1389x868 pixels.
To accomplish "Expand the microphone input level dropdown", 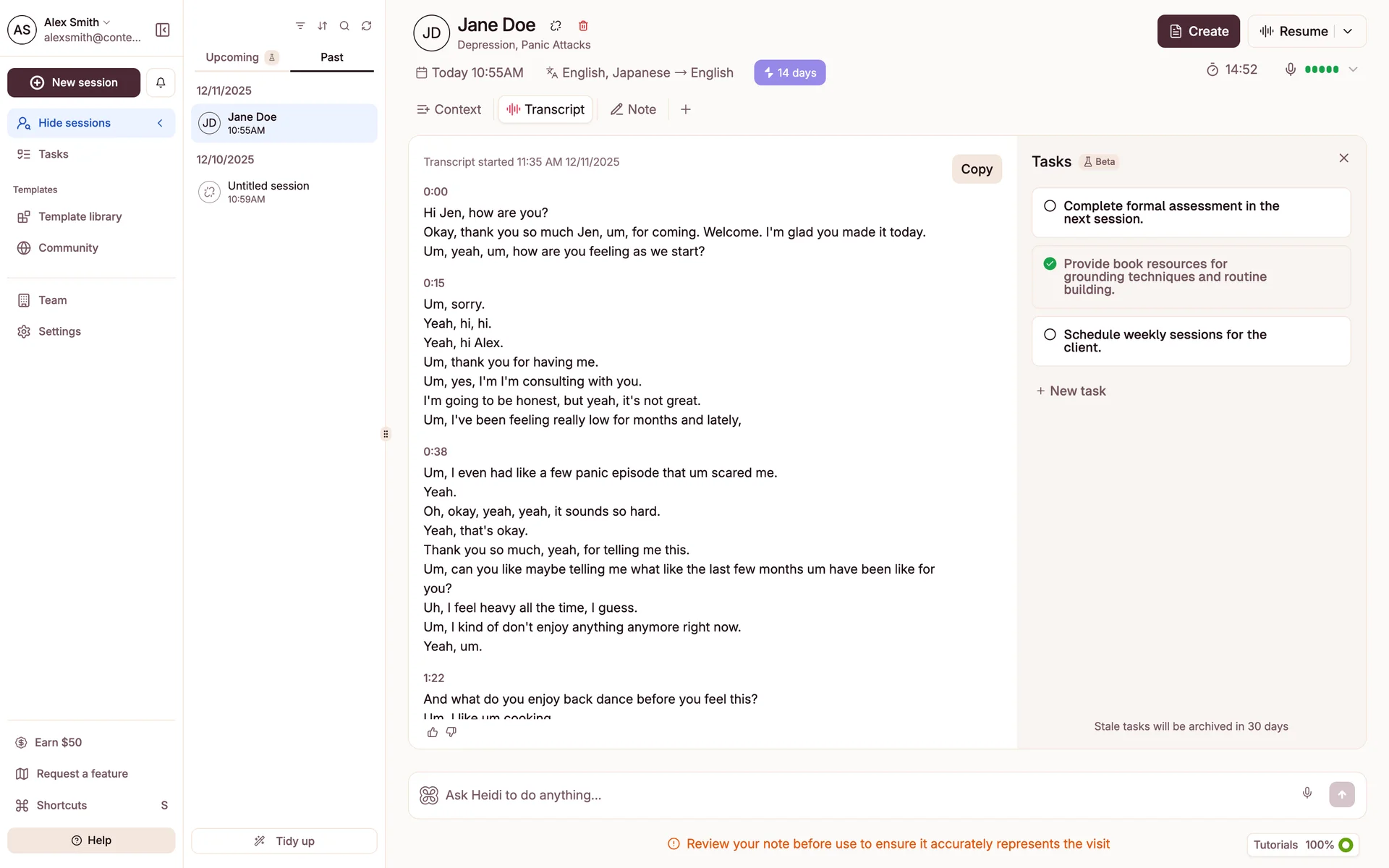I will 1353,69.
